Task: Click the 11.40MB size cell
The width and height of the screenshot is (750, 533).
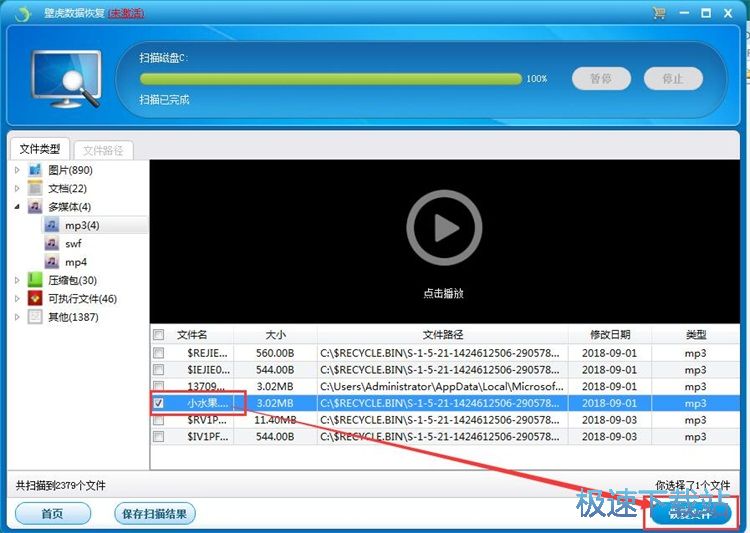Action: pyautogui.click(x=275, y=420)
